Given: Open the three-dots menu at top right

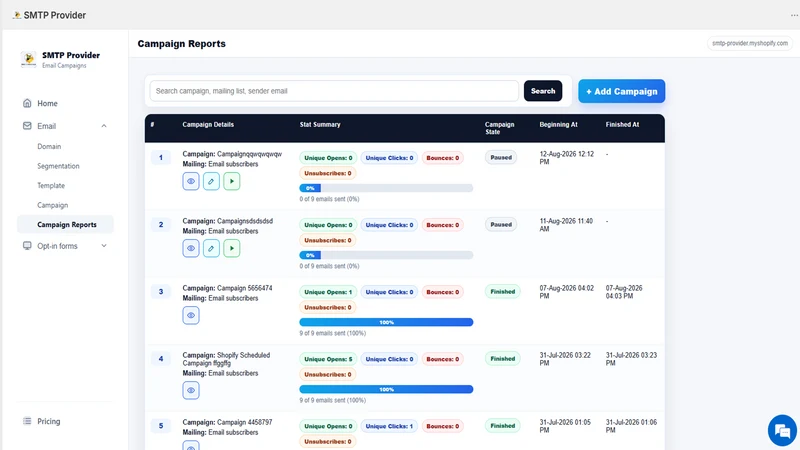Looking at the screenshot, I should point(794,15).
